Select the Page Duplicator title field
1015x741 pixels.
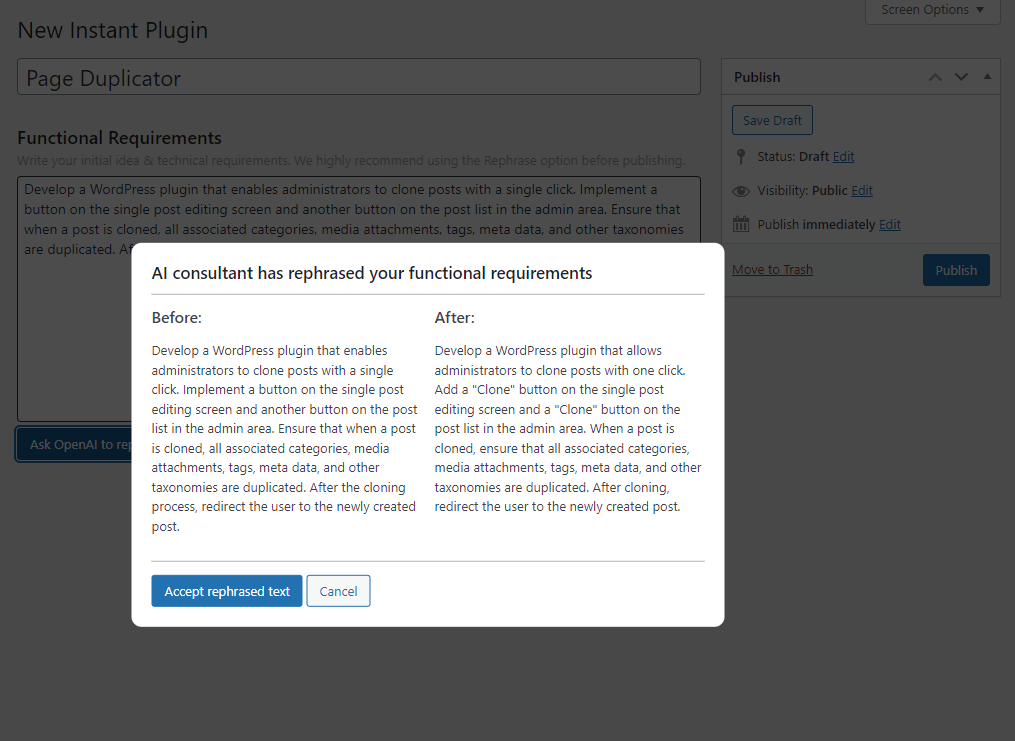[x=358, y=77]
